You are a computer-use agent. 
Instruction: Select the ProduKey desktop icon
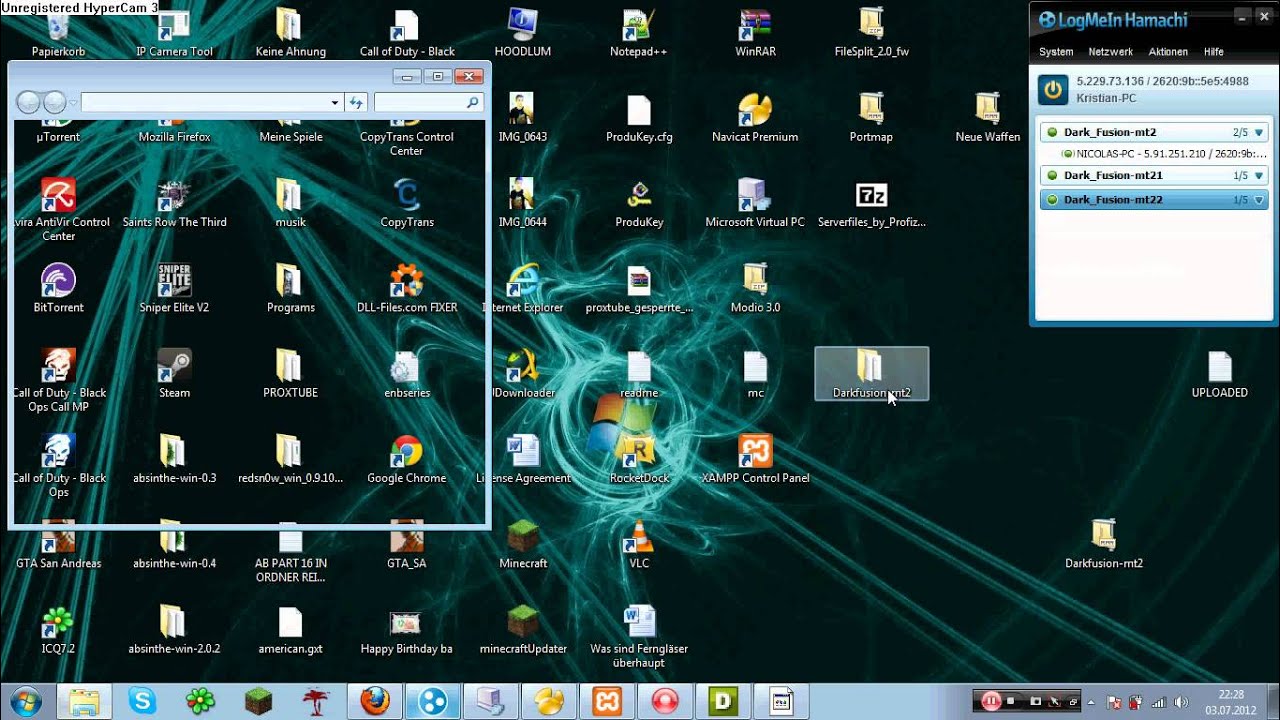click(639, 203)
